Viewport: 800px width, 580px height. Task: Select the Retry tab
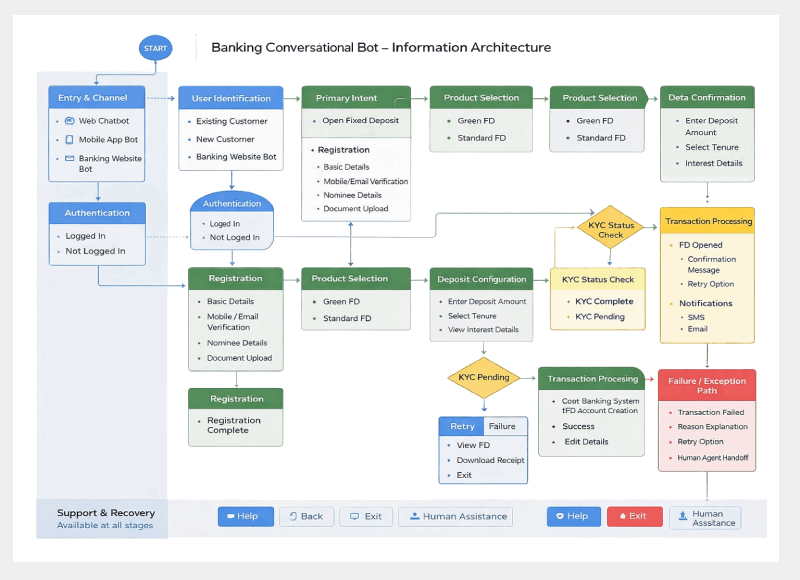pos(462,426)
